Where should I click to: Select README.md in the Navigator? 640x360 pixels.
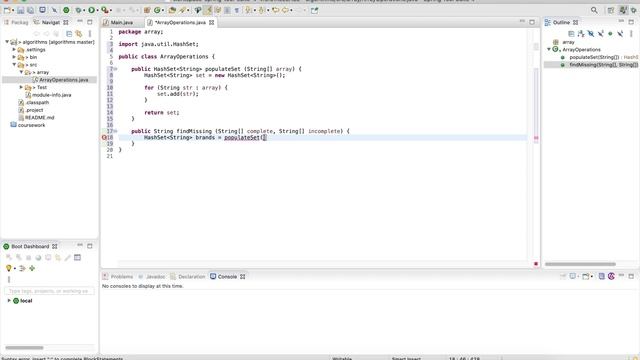coord(39,118)
